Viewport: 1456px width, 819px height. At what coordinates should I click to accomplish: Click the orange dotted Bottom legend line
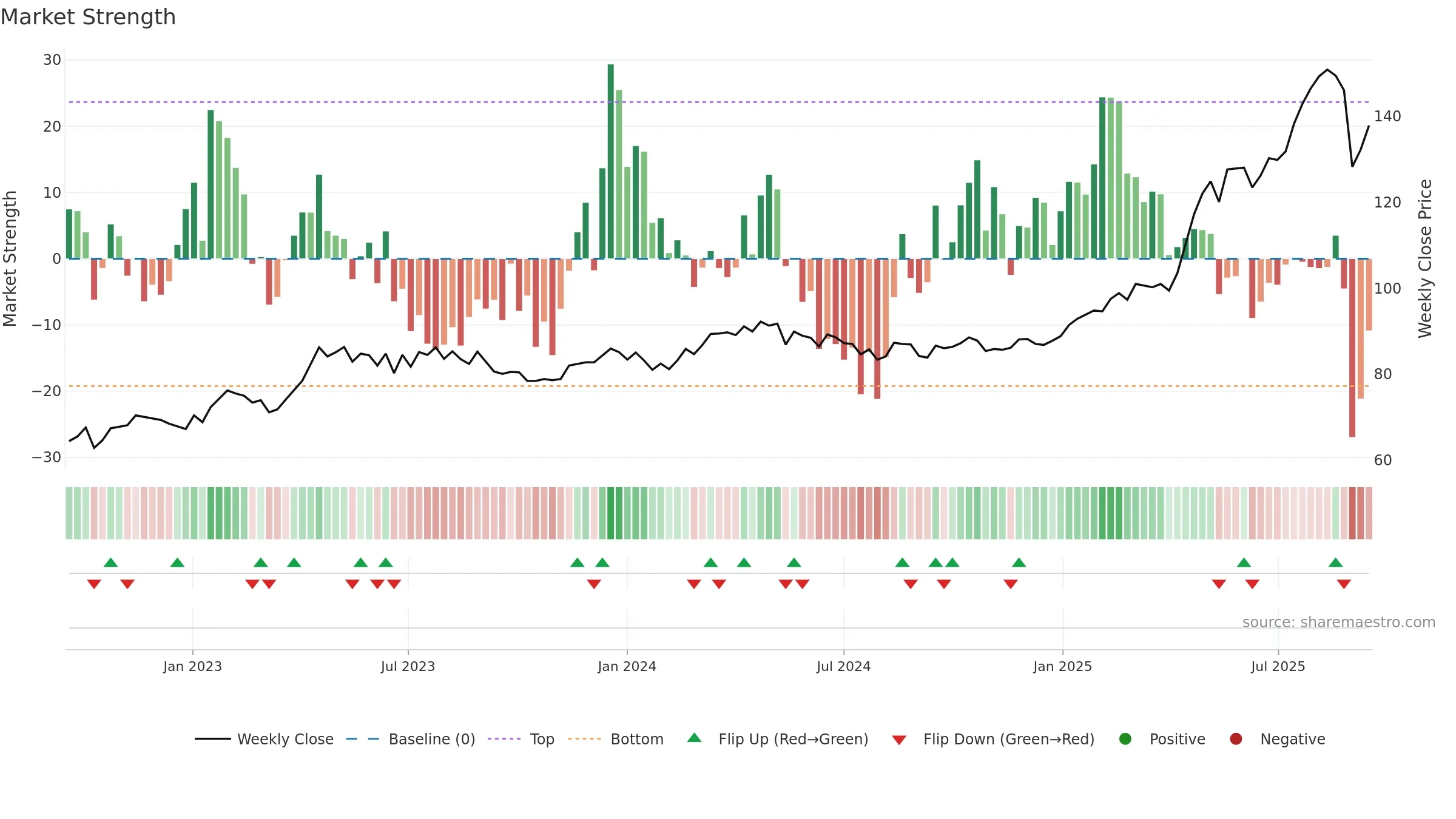coord(584,739)
